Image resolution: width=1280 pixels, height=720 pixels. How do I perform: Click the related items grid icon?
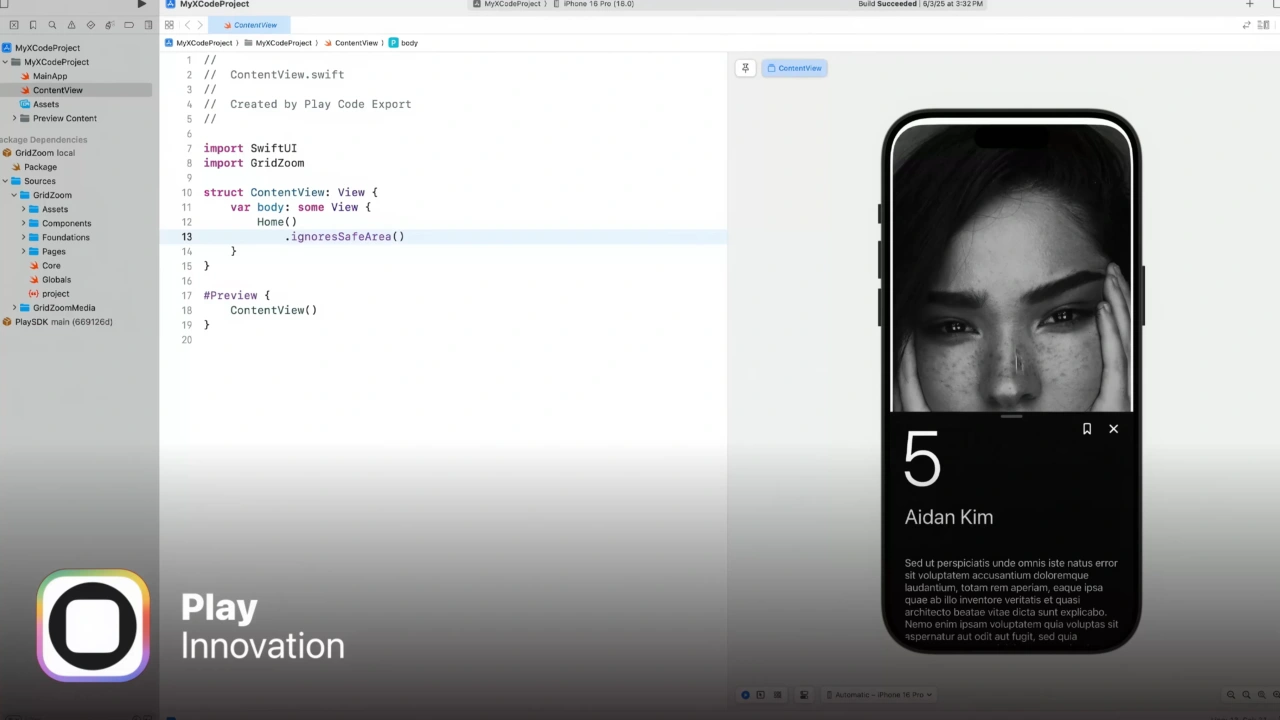tap(169, 25)
